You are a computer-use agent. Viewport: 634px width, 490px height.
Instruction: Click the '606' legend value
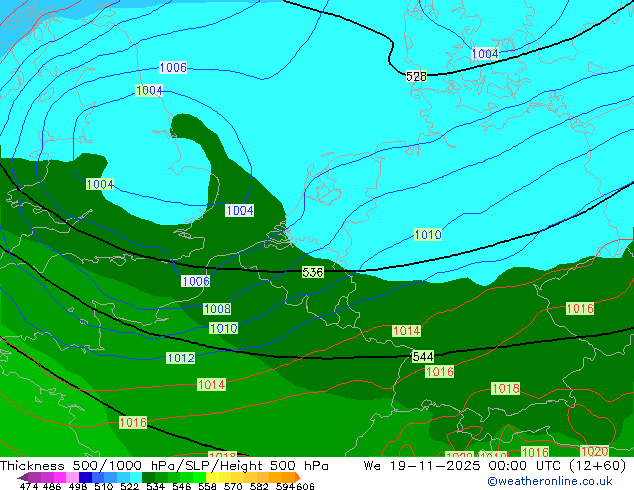pos(304,486)
